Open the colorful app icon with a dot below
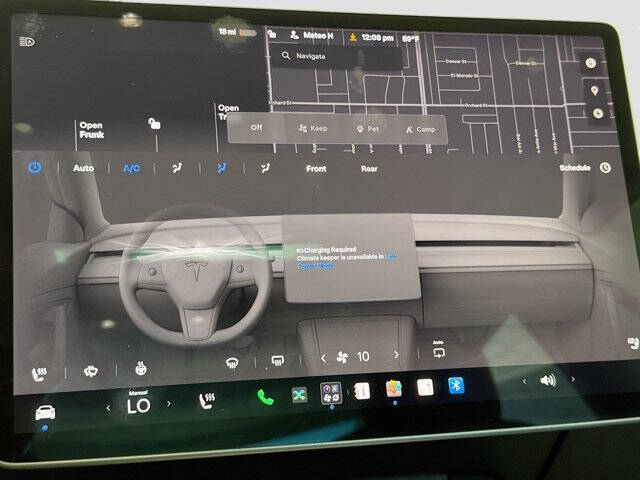 (x=394, y=388)
